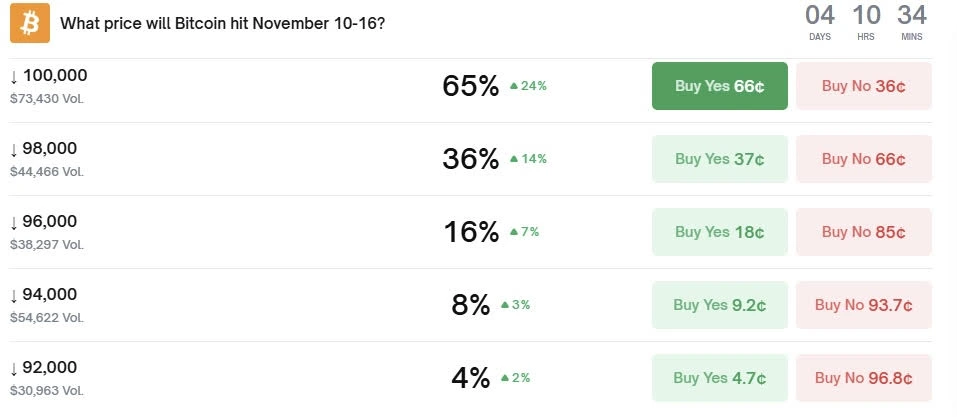Open the ↓ 92,000 outcome row label
957x417 pixels.
click(x=44, y=367)
